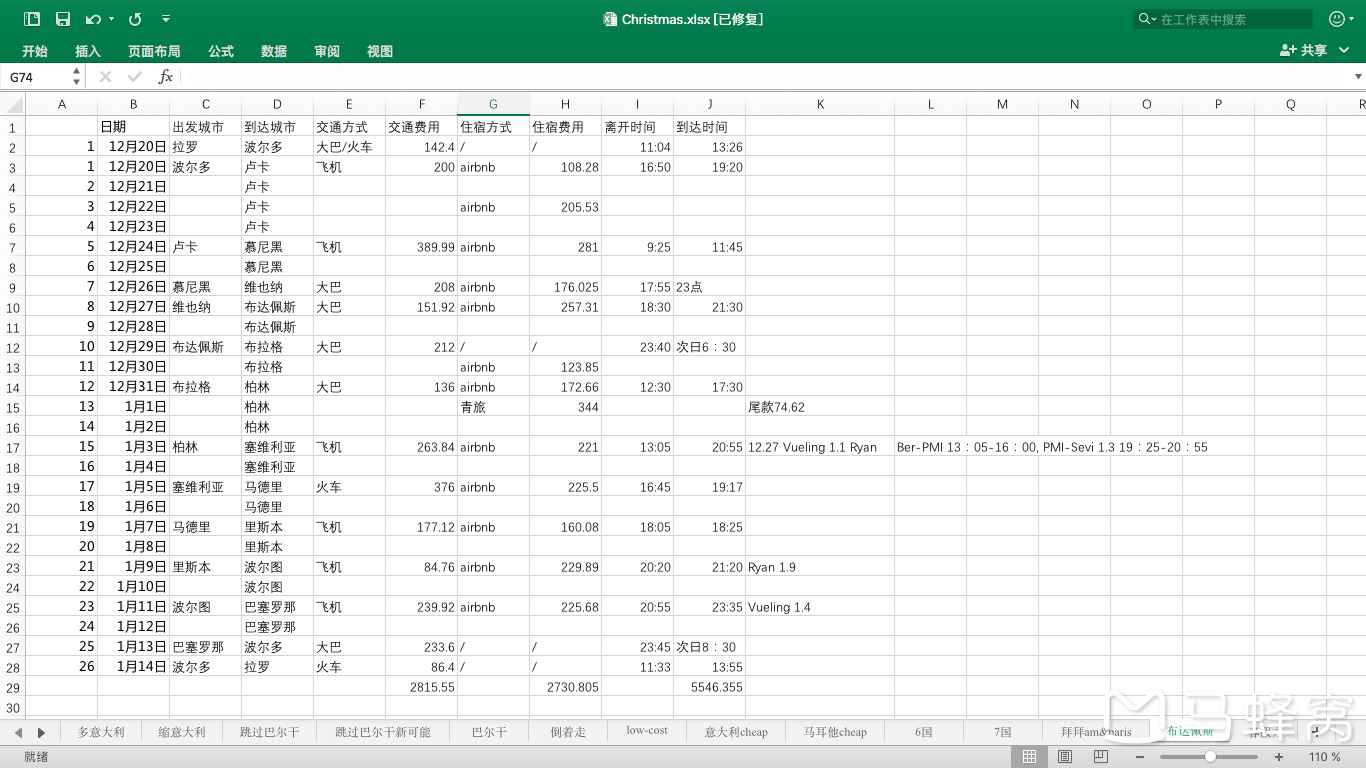Zoom in with the plus button
The width and height of the screenshot is (1366, 768).
tap(1279, 757)
